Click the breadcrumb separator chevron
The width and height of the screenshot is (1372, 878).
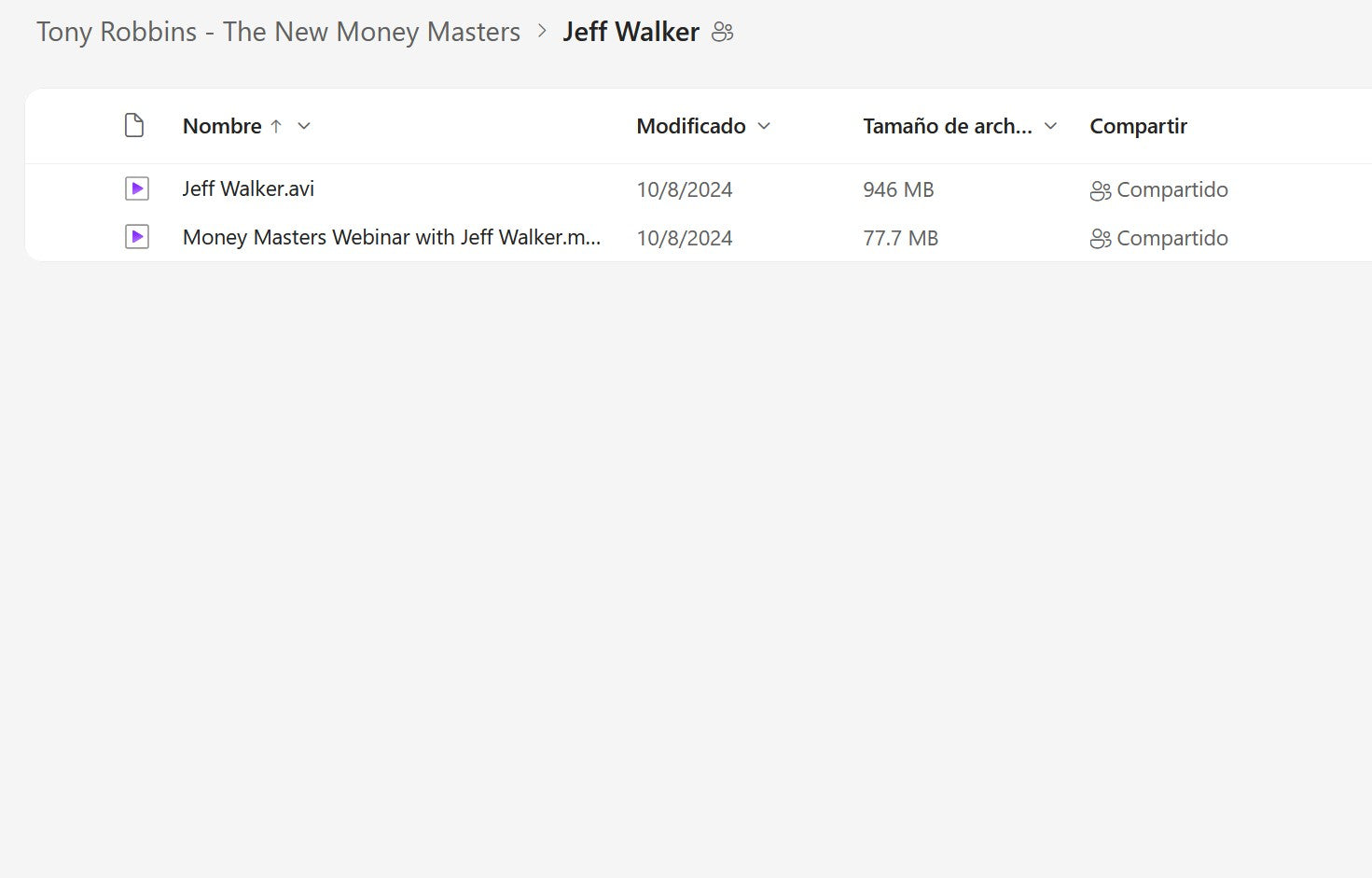(542, 32)
